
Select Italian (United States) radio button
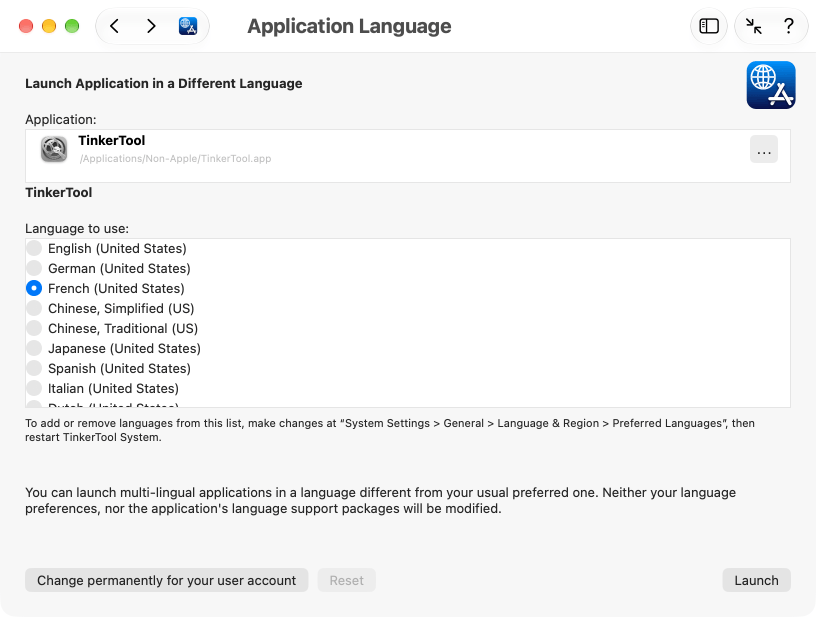tap(34, 389)
